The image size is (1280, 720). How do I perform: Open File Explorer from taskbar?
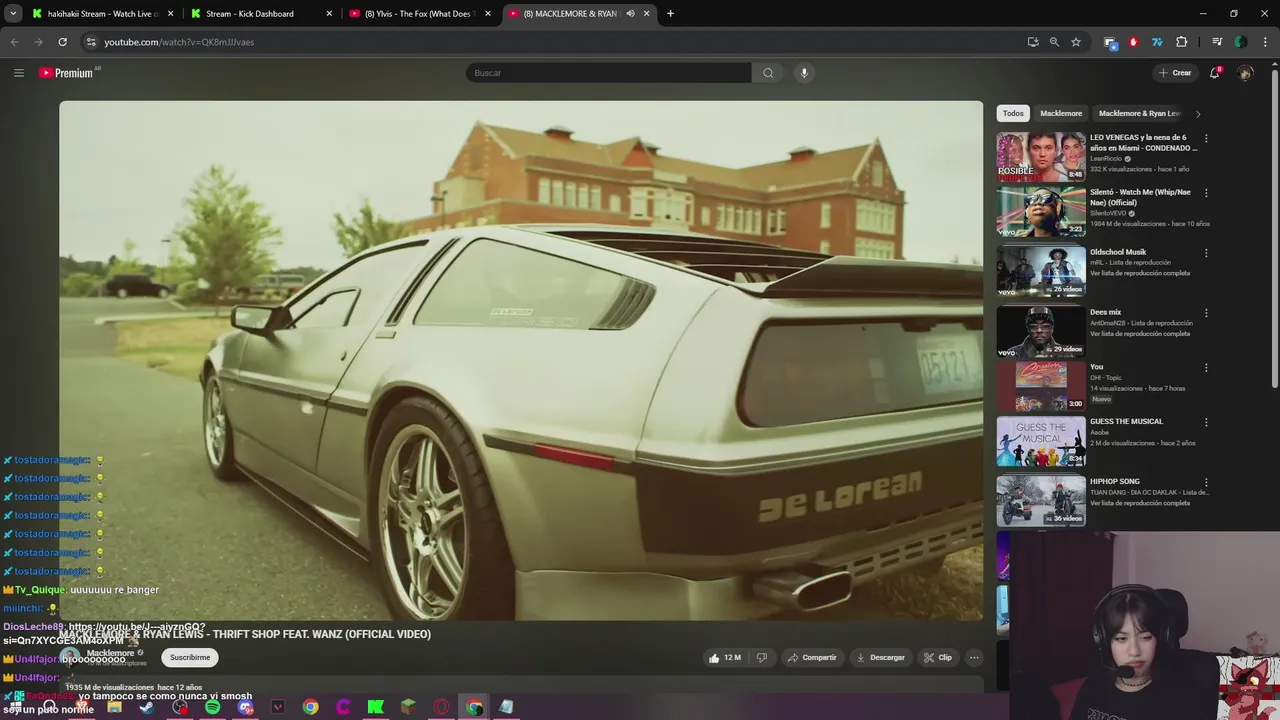(x=114, y=707)
